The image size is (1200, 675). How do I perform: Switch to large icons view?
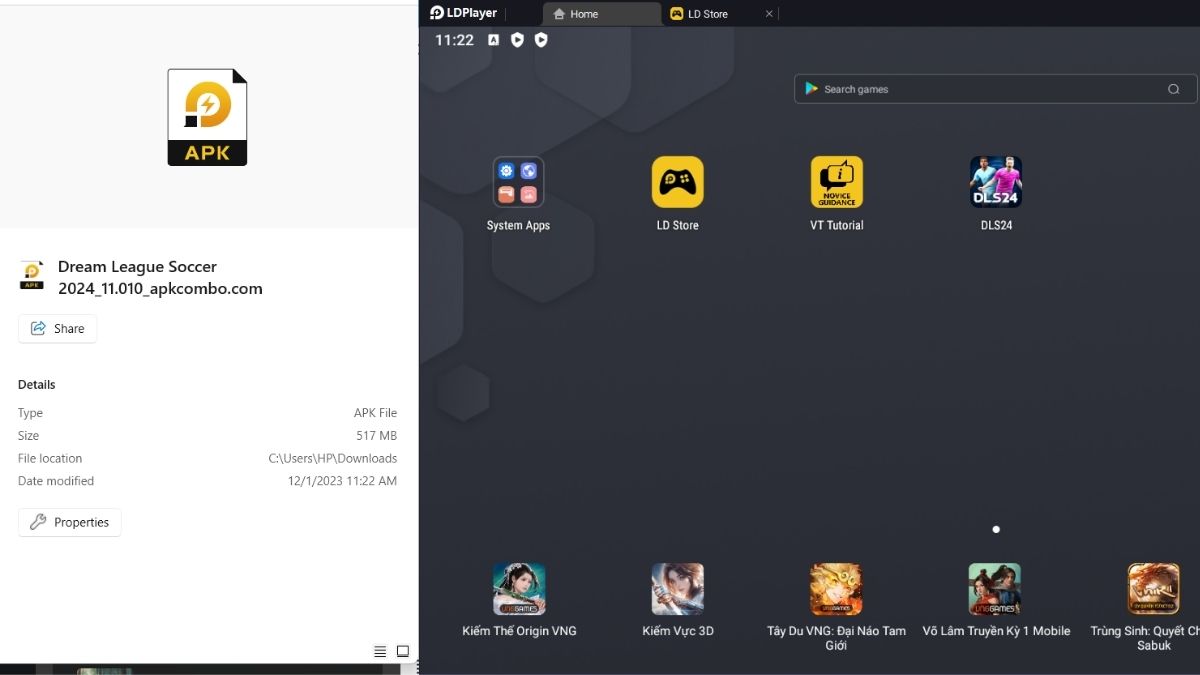pyautogui.click(x=403, y=651)
